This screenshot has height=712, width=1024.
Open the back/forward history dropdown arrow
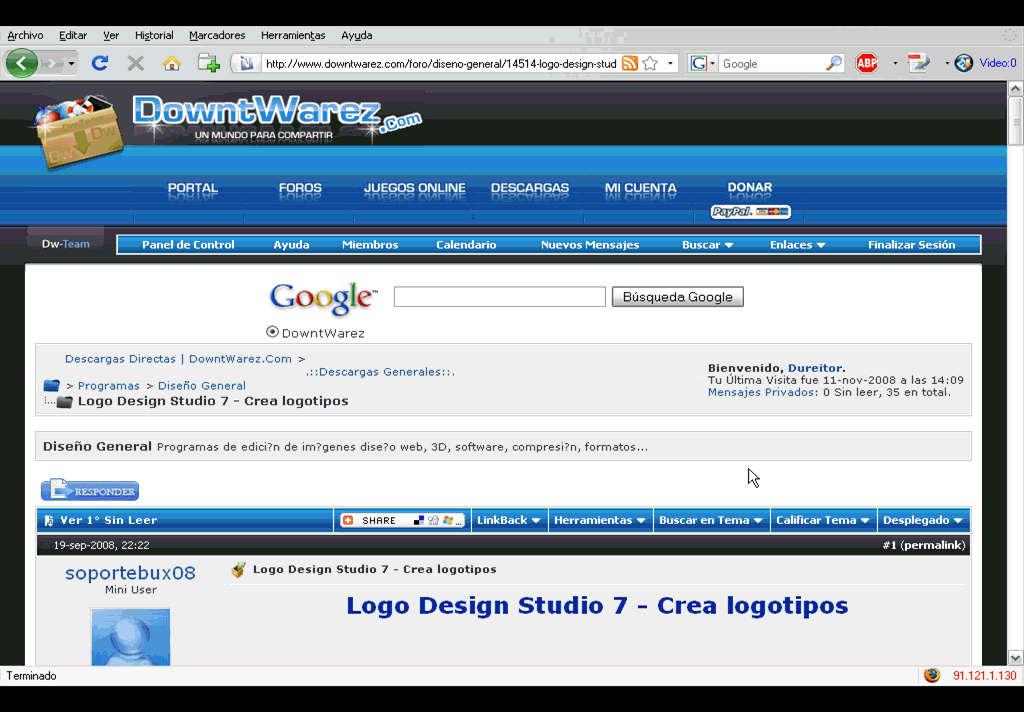click(71, 64)
